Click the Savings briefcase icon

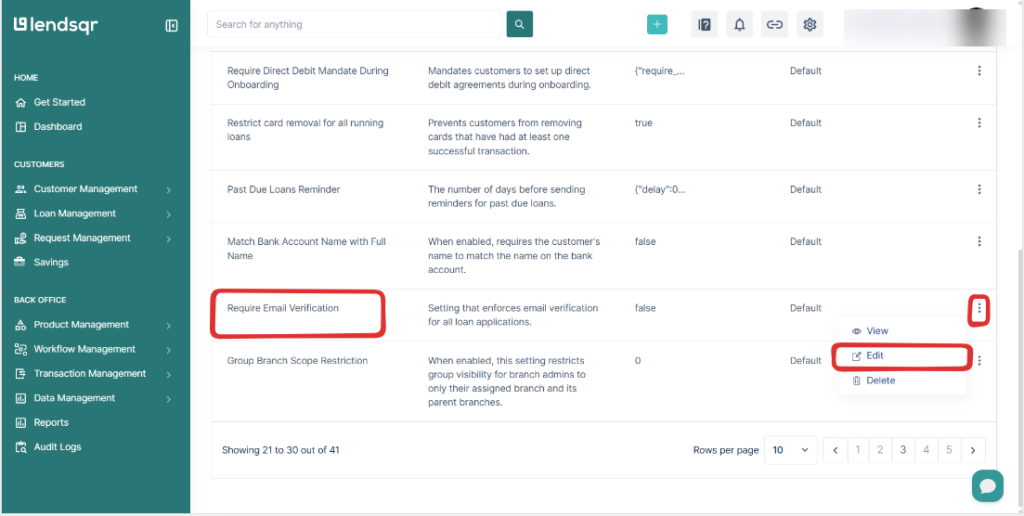click(x=20, y=262)
